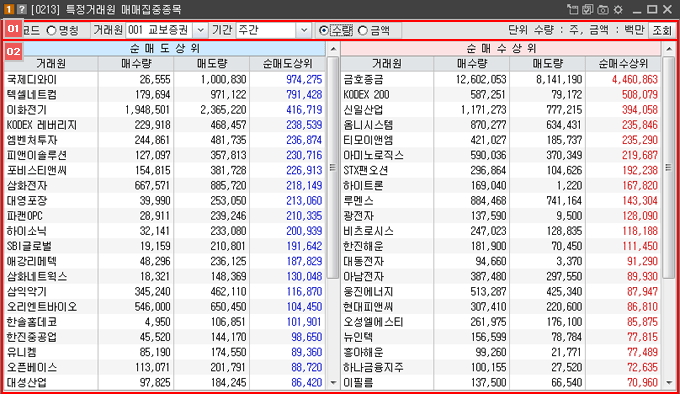This screenshot has width=680, height=394.
Task: Open the 거래원 broker dropdown
Action: click(x=200, y=30)
